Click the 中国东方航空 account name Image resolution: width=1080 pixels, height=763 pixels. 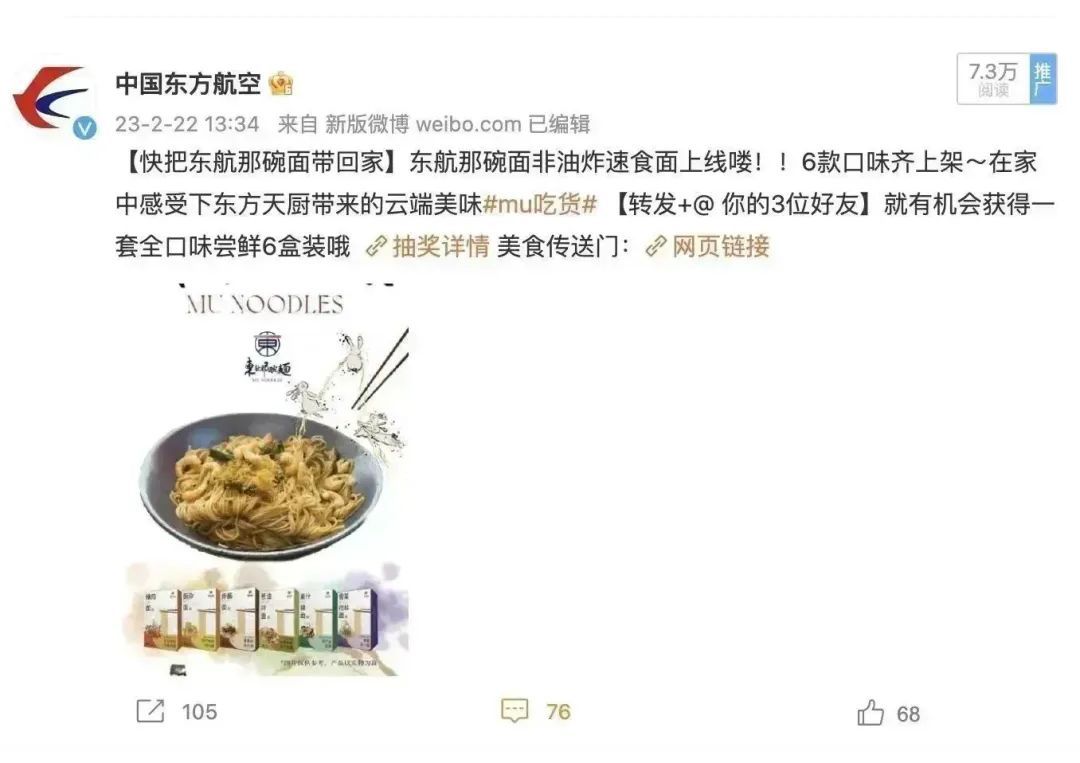click(188, 84)
